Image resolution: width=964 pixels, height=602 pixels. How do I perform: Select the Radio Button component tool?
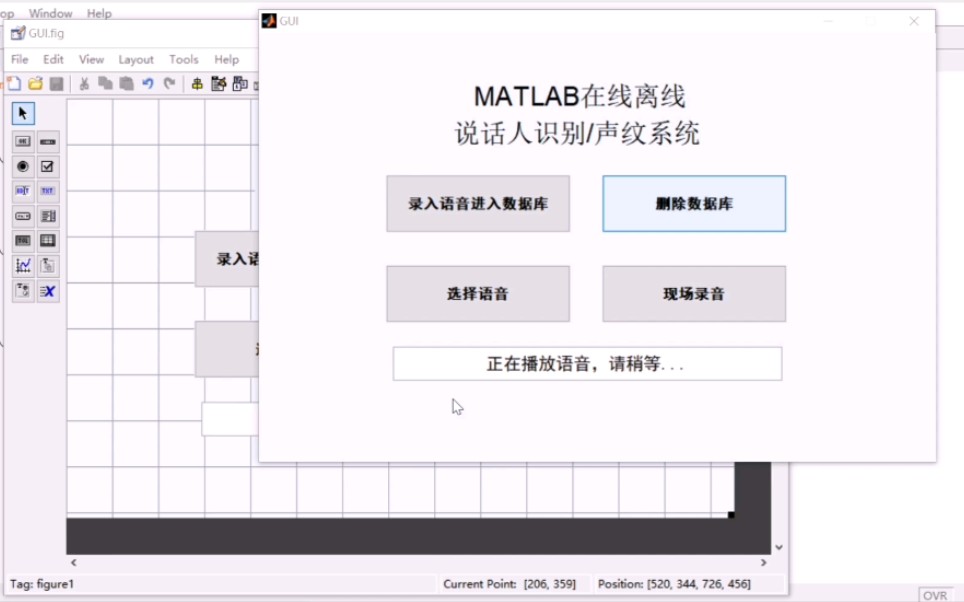tap(22, 166)
